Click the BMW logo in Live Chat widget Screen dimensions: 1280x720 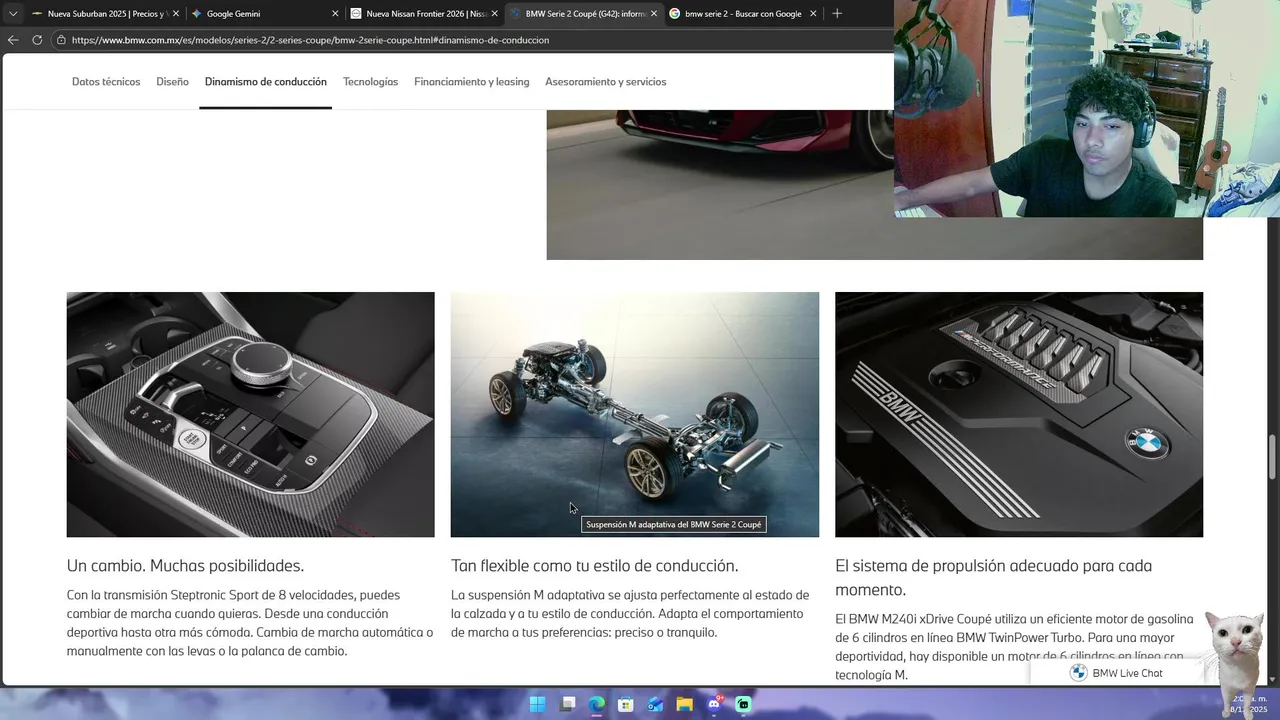tap(1078, 673)
